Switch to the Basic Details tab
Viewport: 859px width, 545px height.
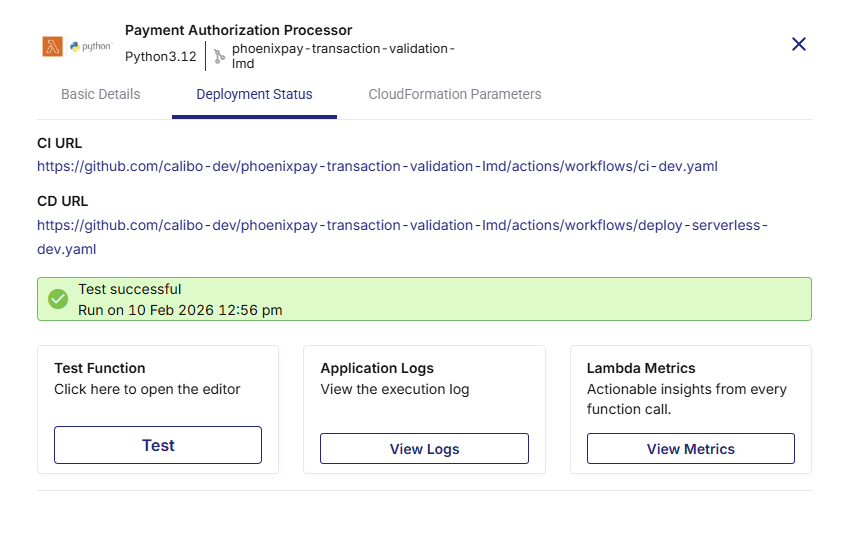pos(100,94)
